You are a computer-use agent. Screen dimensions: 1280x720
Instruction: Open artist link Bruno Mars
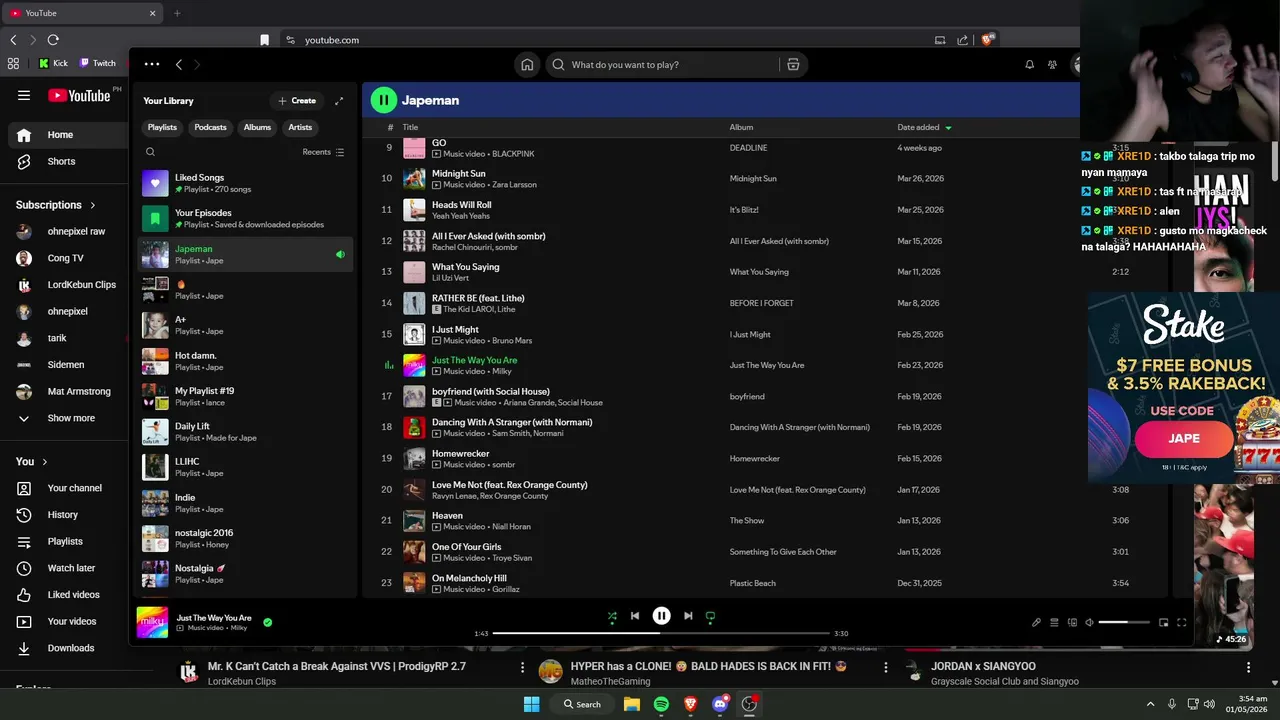512,341
